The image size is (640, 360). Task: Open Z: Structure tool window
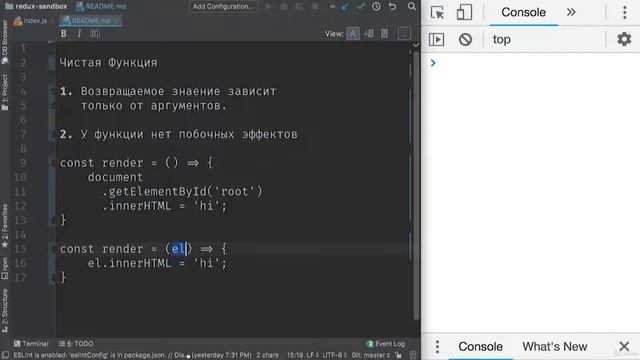pyautogui.click(x=4, y=310)
